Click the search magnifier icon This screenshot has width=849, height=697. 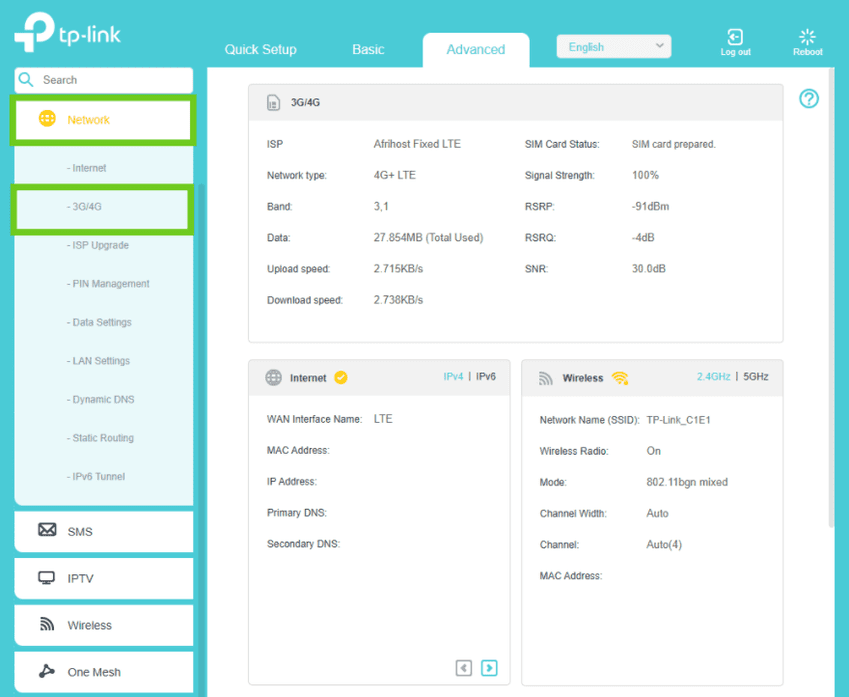coord(27,80)
